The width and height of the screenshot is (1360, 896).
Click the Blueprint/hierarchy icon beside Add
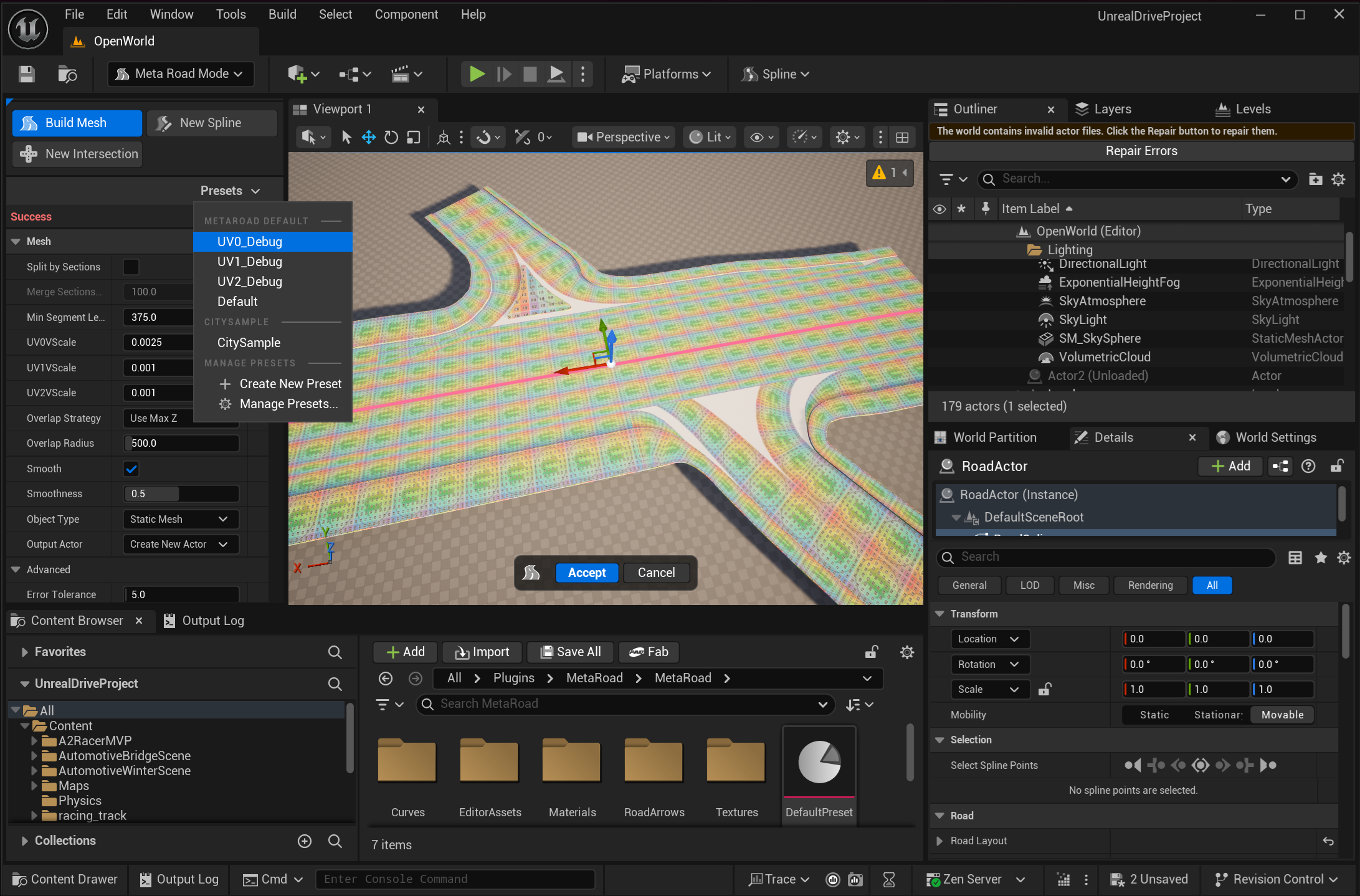[x=1280, y=466]
